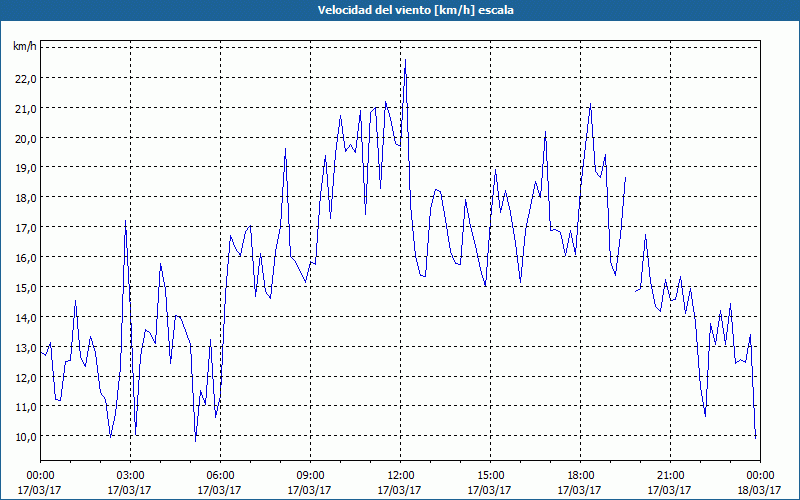Click the '13,0' y-axis label

[x=25, y=348]
